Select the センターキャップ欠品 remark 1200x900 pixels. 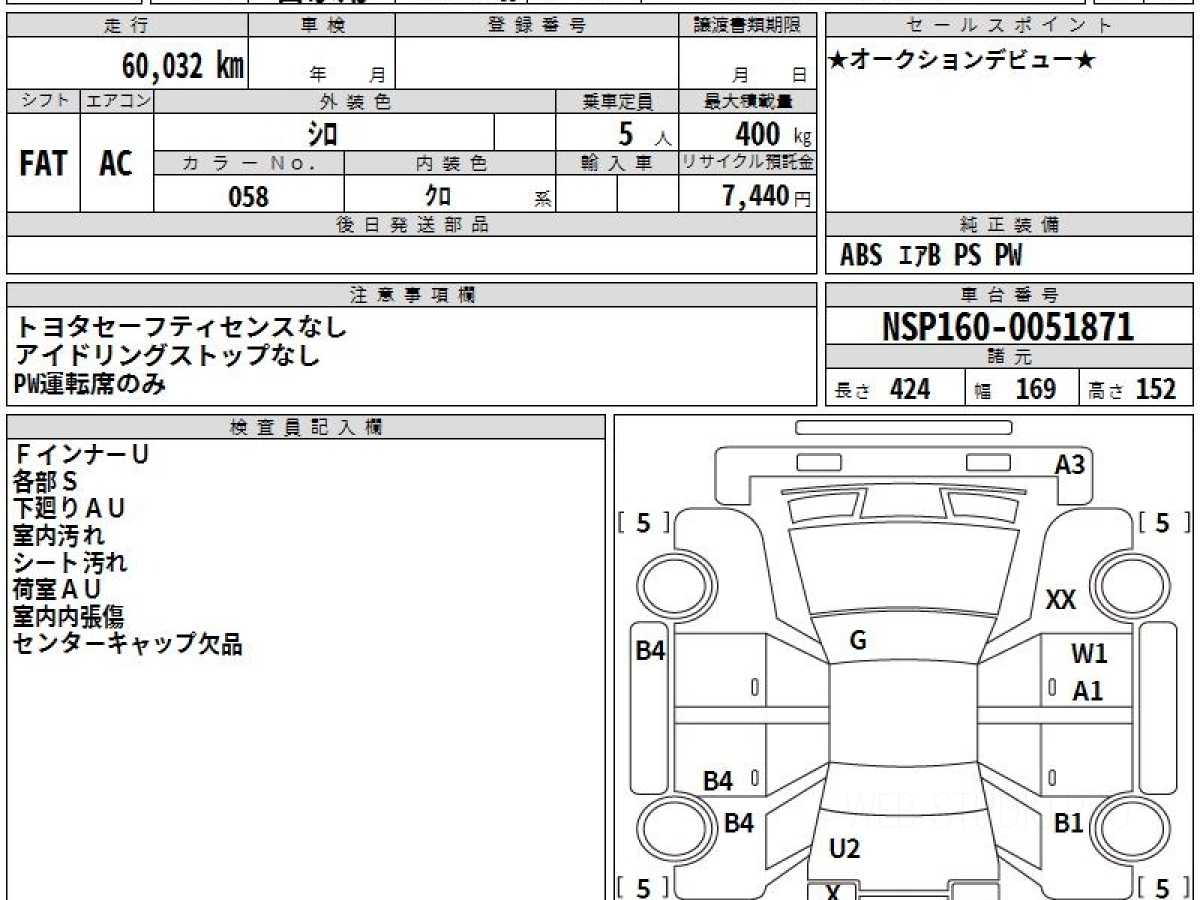[127, 643]
